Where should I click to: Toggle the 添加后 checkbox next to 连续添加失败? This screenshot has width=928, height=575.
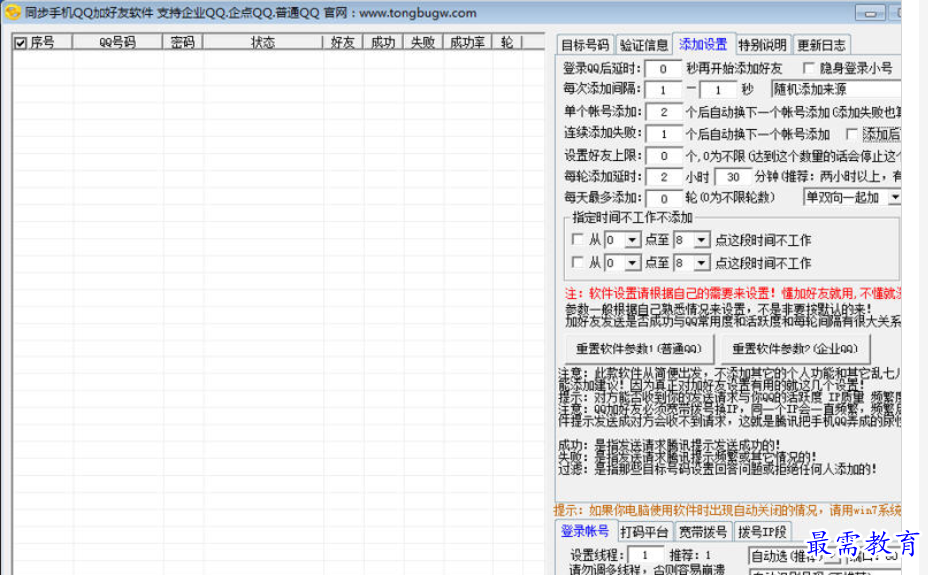coord(852,134)
